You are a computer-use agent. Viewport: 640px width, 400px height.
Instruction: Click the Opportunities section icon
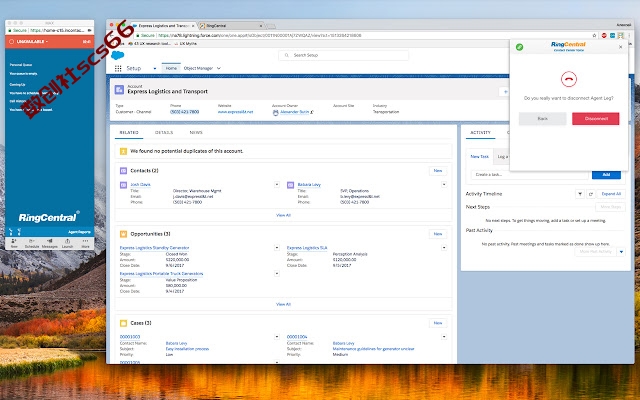click(x=123, y=234)
